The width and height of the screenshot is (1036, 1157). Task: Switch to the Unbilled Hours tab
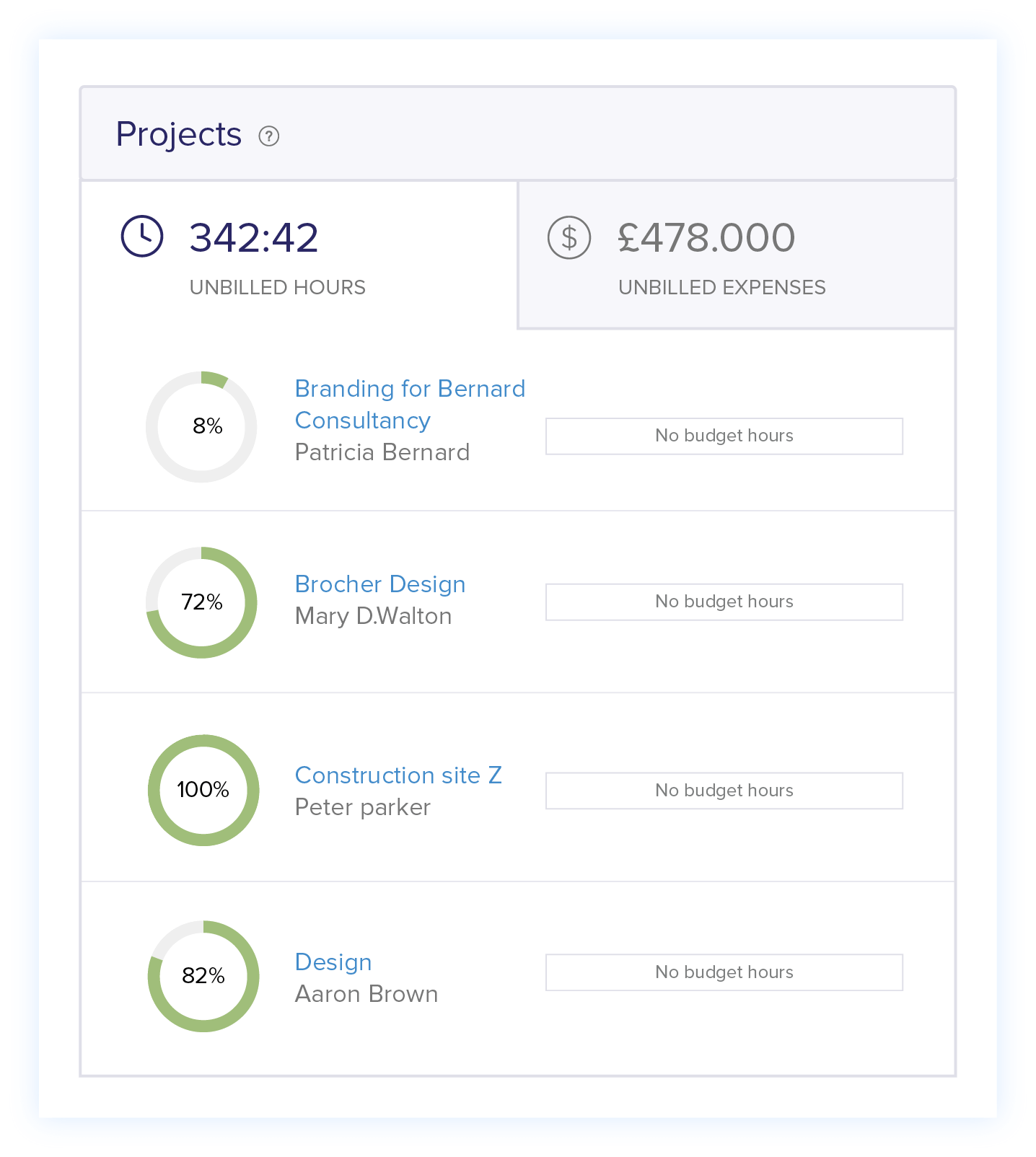pos(299,255)
